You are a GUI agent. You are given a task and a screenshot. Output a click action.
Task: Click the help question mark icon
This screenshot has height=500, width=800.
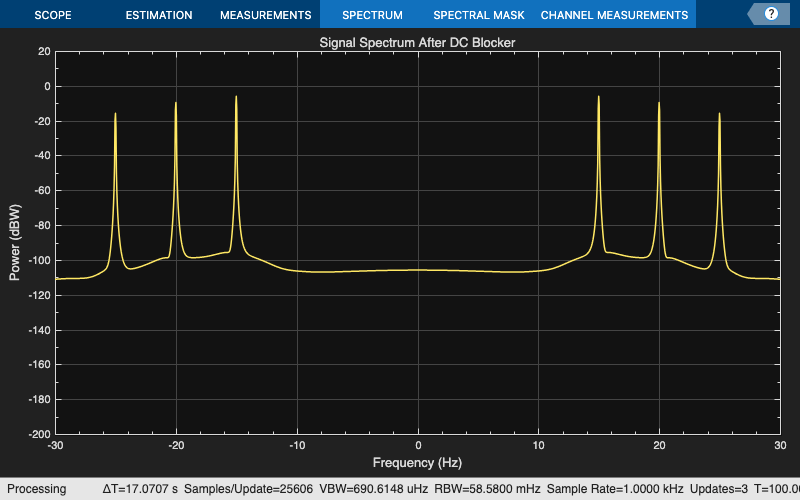[771, 14]
